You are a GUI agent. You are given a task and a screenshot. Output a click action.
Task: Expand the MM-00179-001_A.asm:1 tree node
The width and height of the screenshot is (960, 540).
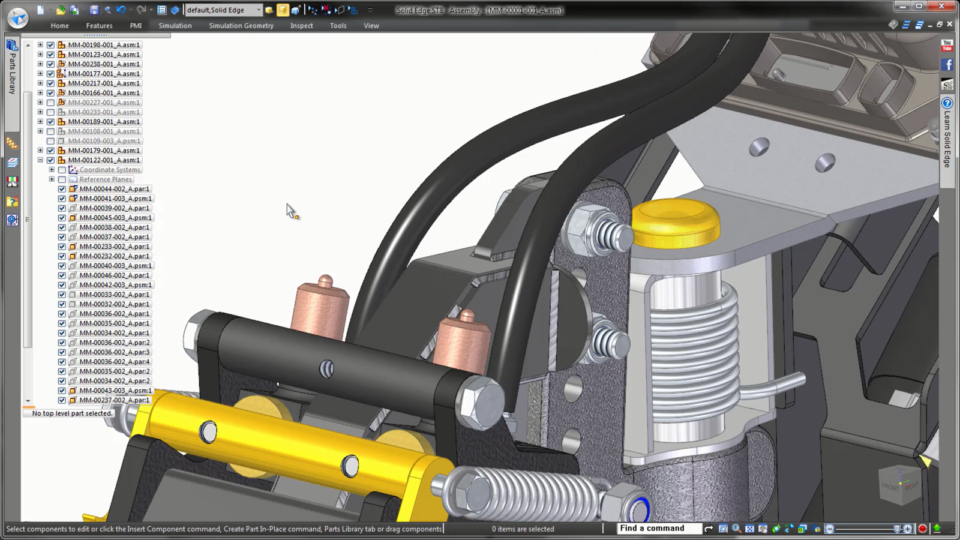pos(40,151)
